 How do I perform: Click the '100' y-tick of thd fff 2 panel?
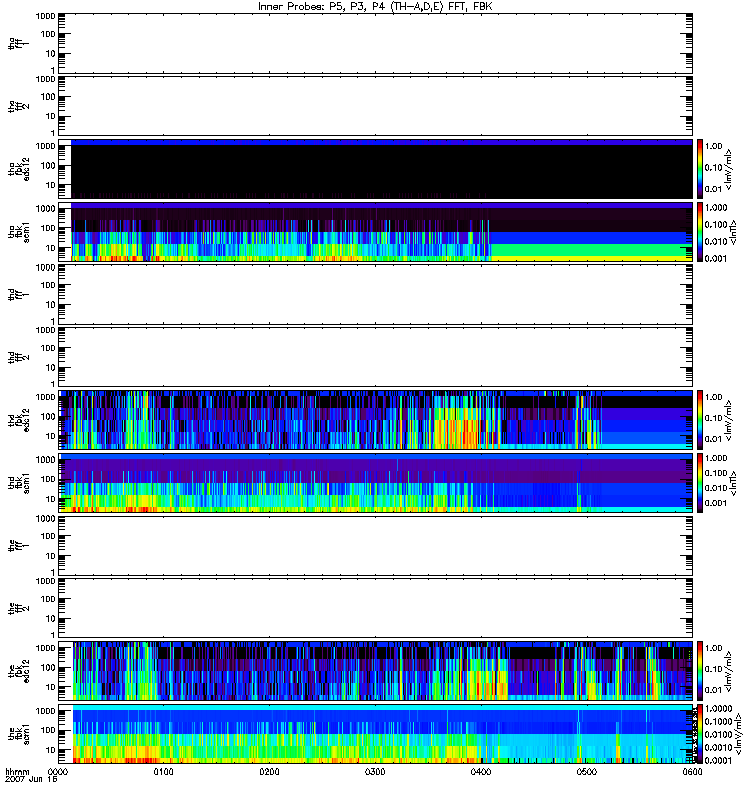click(48, 348)
